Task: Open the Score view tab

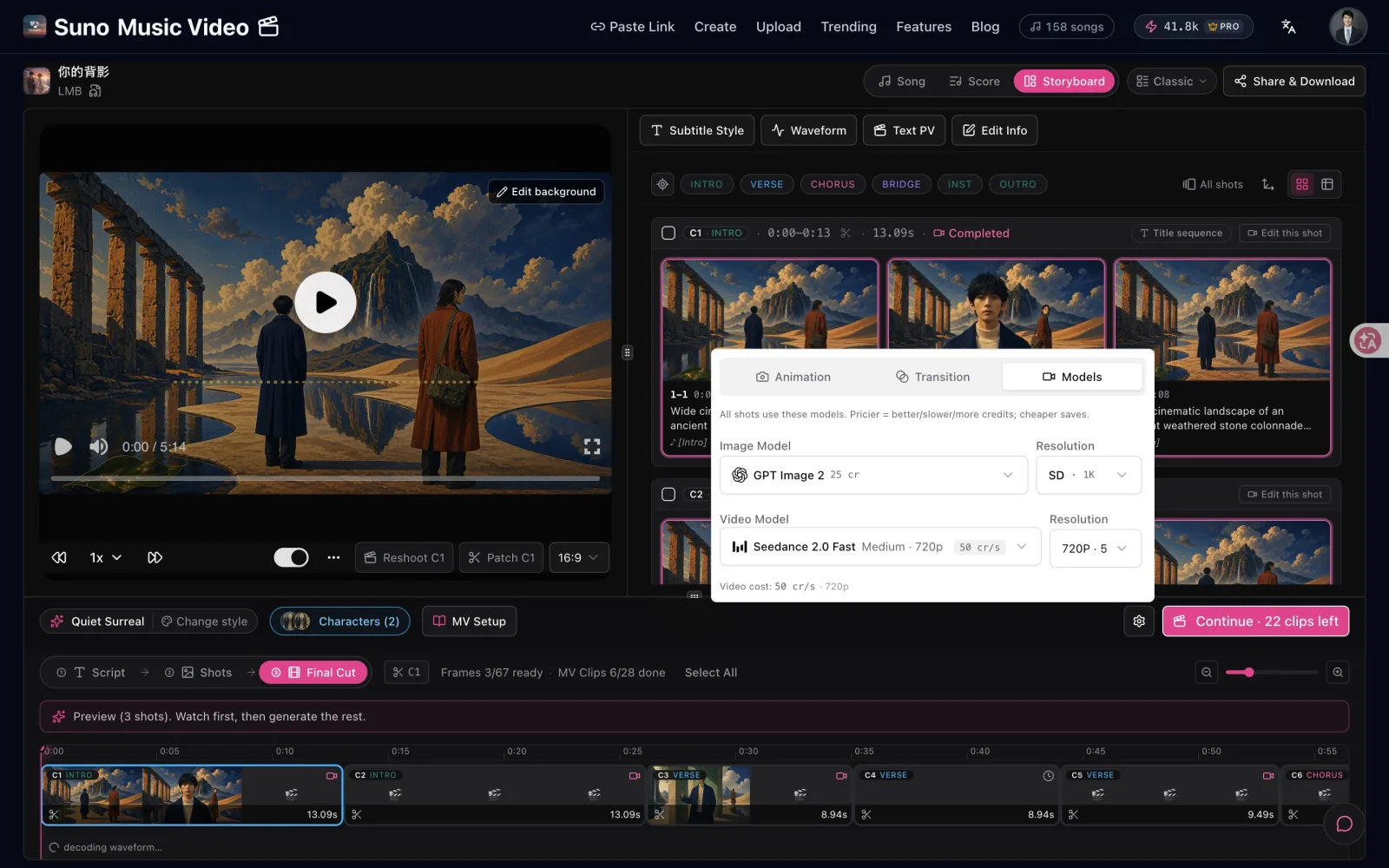Action: click(x=974, y=81)
